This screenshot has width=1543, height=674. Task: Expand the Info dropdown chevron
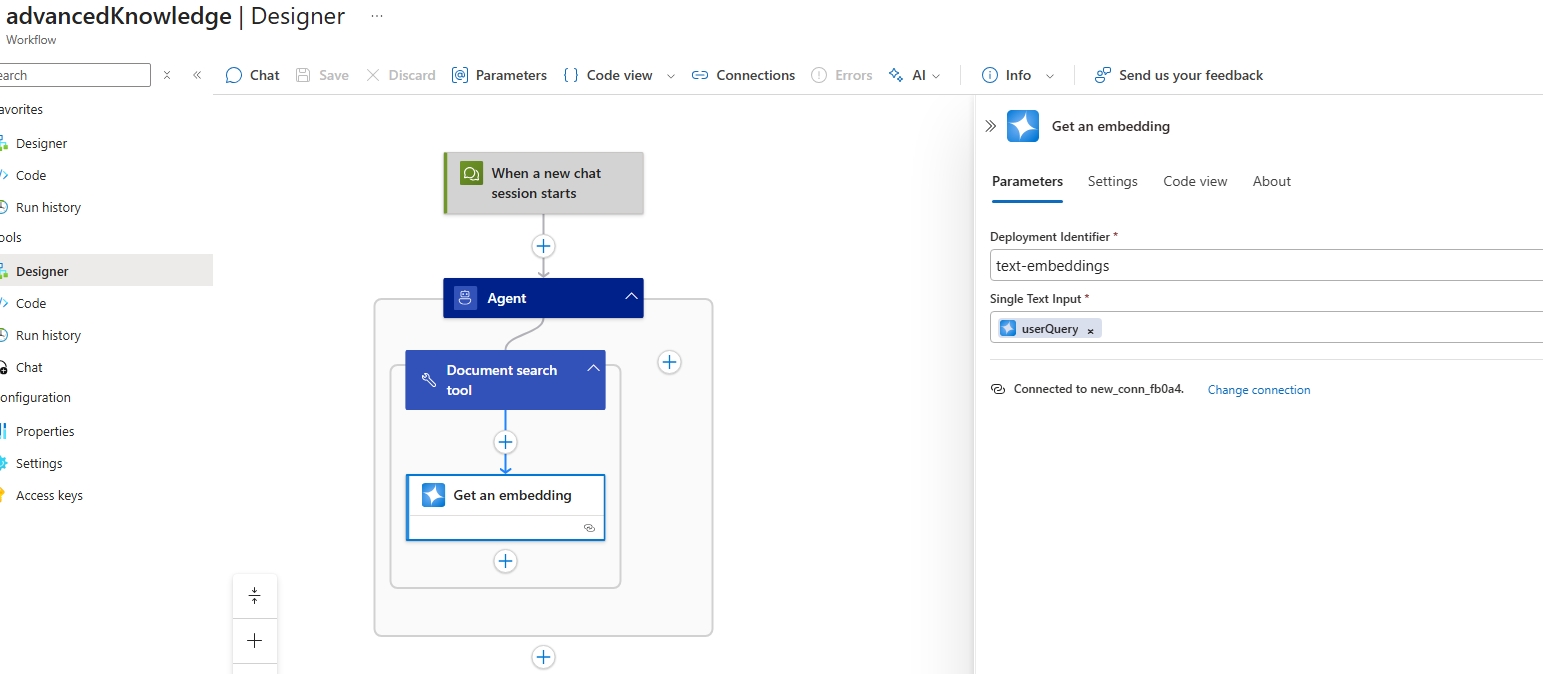pyautogui.click(x=1049, y=76)
